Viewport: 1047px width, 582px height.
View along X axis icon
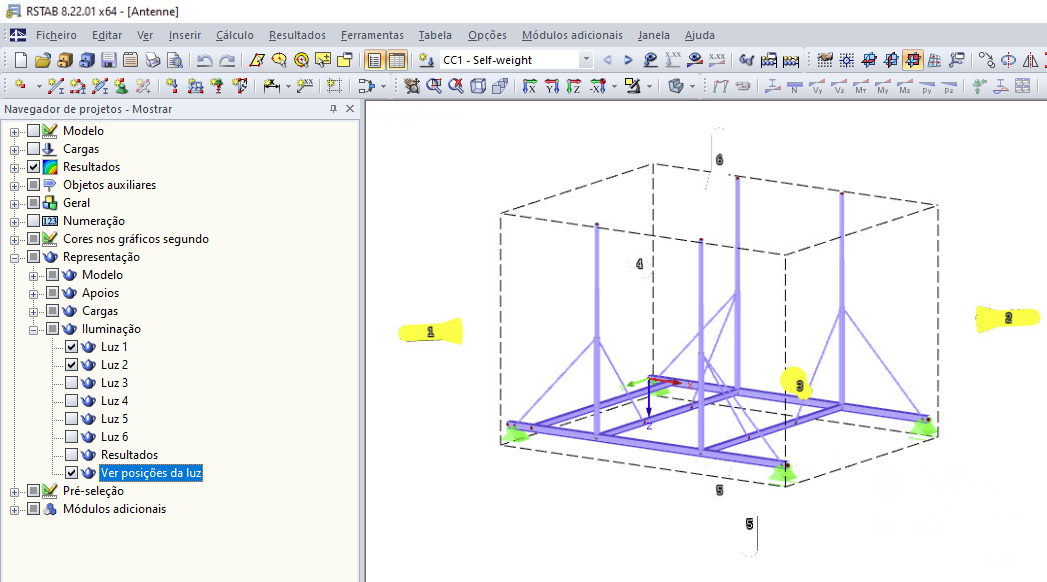coord(530,86)
